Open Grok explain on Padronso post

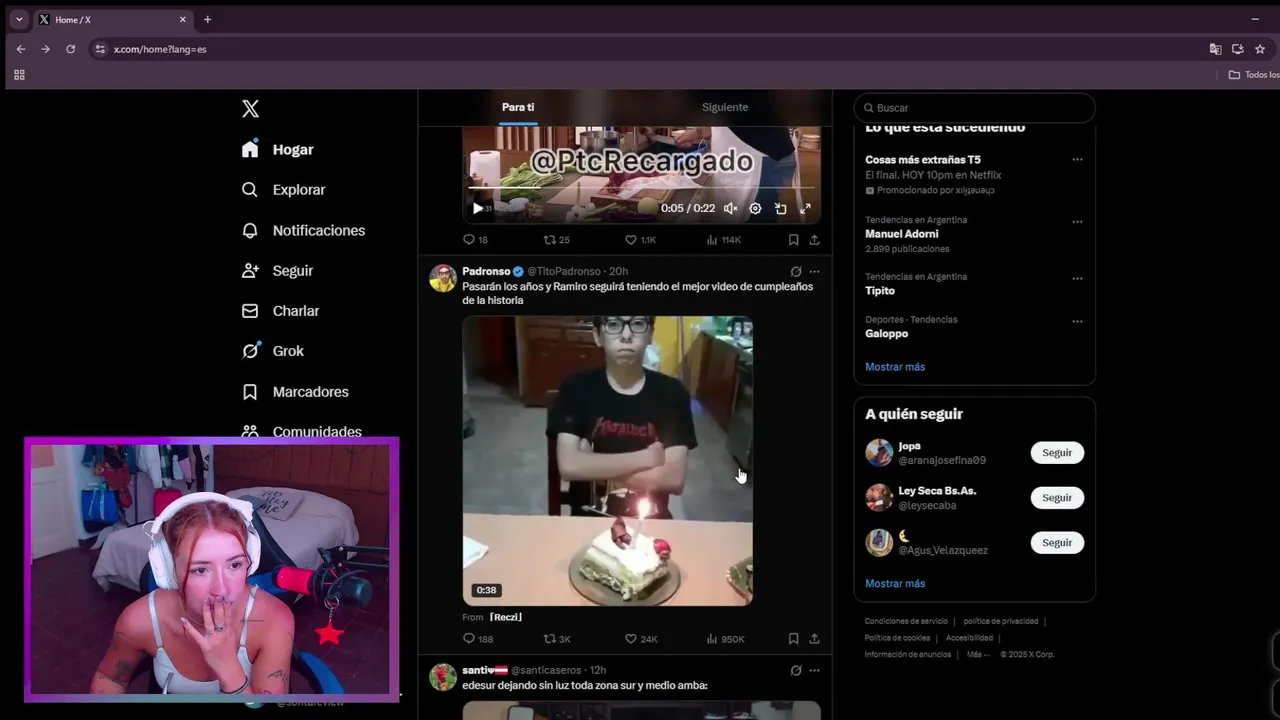[x=796, y=271]
